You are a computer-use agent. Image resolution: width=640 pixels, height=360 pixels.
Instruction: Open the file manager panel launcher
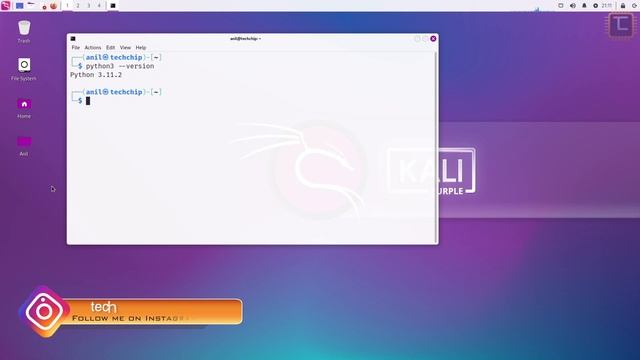pos(31,5)
